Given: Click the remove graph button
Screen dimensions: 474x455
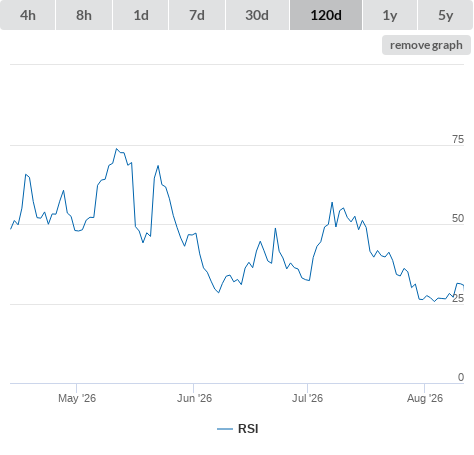Looking at the screenshot, I should click(426, 45).
